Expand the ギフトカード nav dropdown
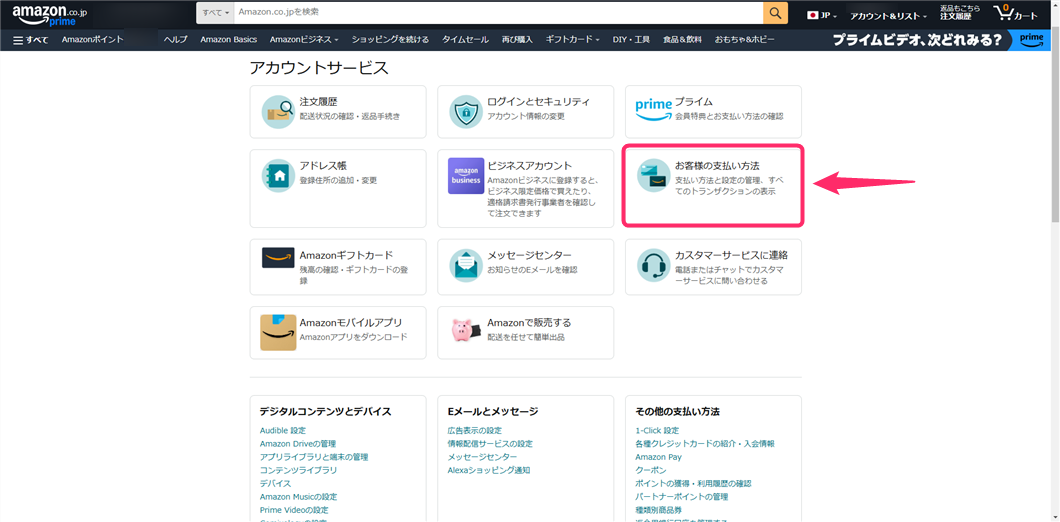This screenshot has width=1060, height=522. click(573, 40)
